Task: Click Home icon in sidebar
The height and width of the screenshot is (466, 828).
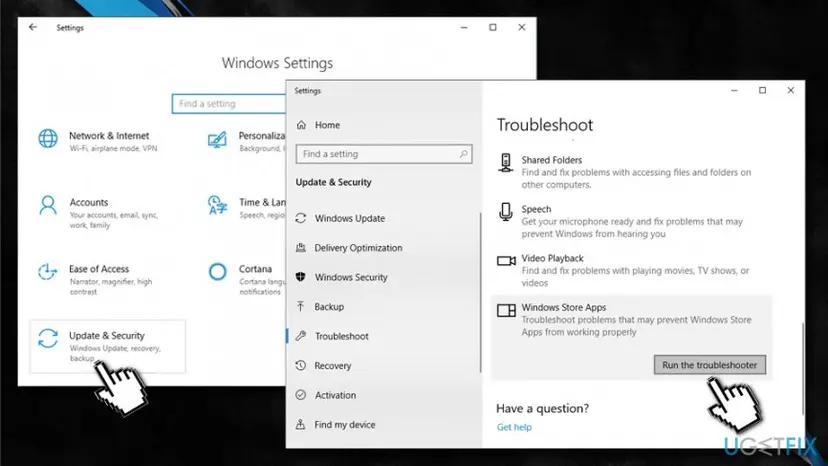Action: pos(301,125)
